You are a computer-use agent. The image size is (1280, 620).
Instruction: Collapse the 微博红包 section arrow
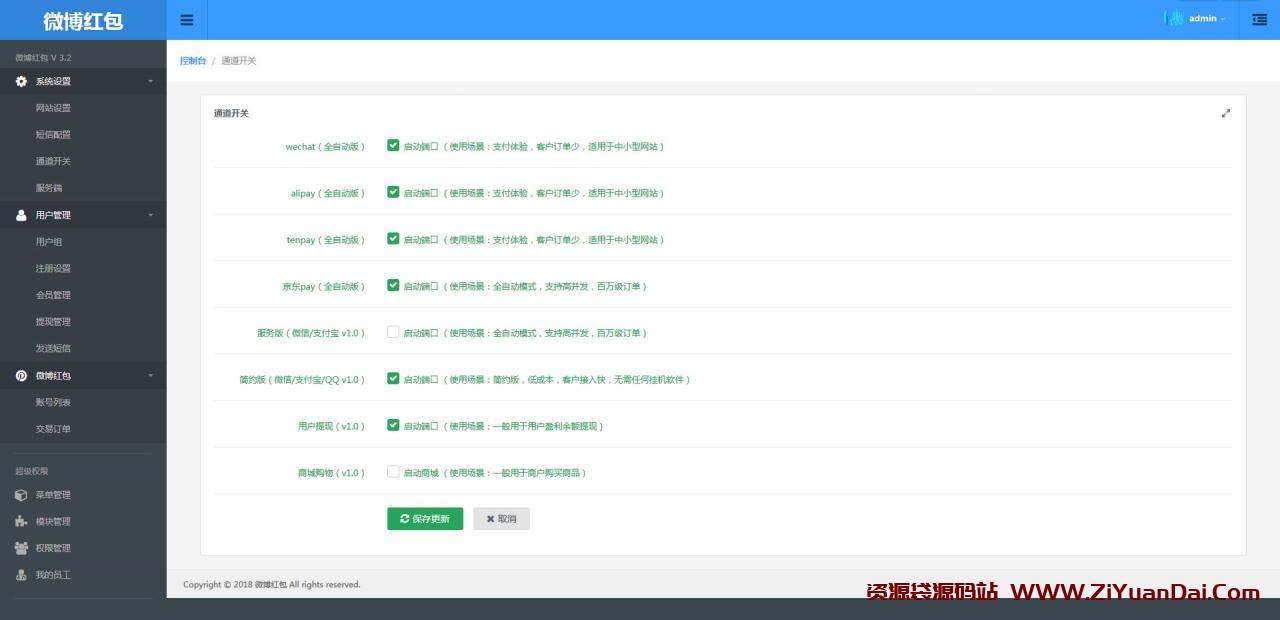click(x=151, y=376)
